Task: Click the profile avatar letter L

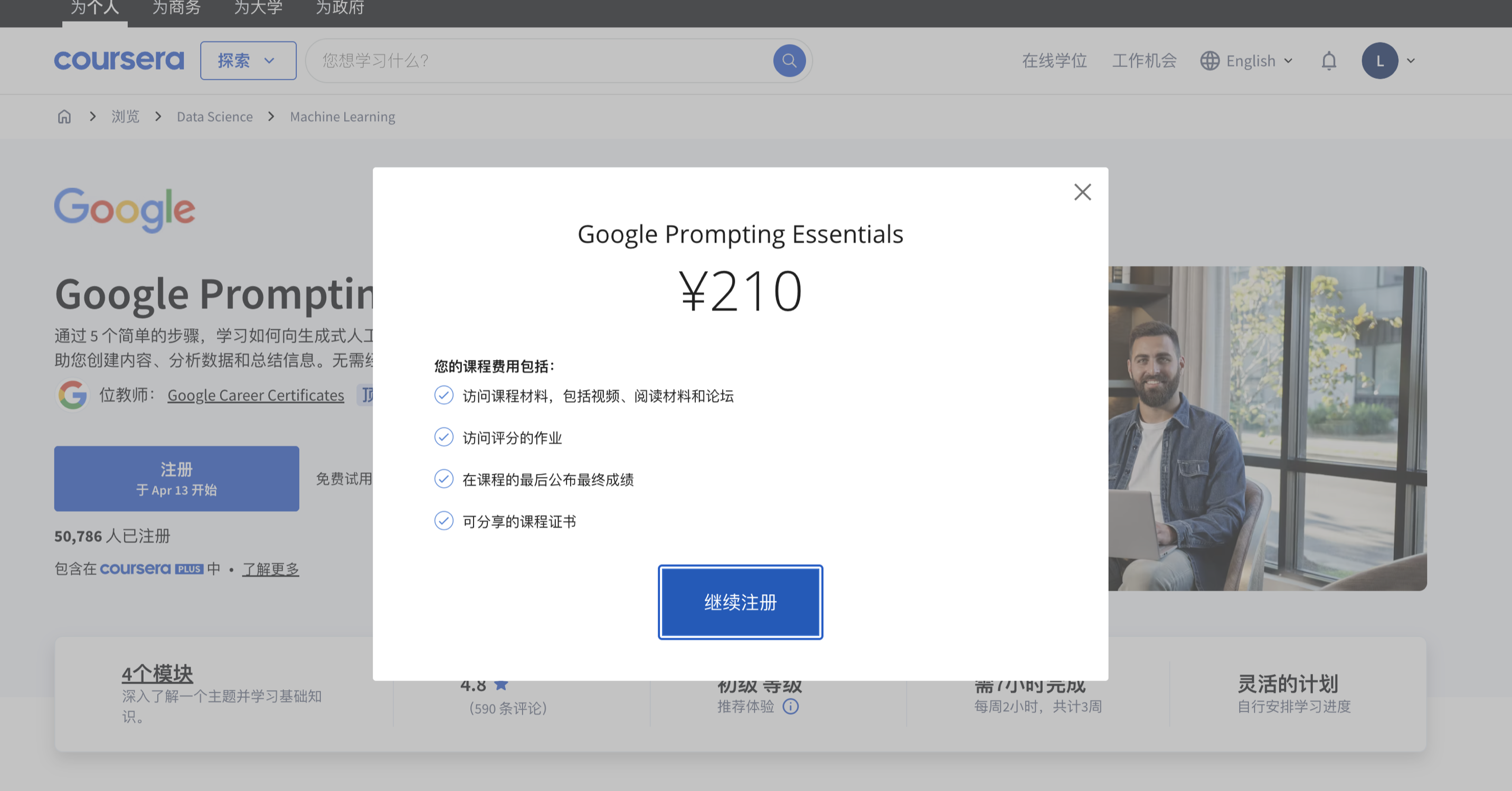Action: (x=1379, y=61)
